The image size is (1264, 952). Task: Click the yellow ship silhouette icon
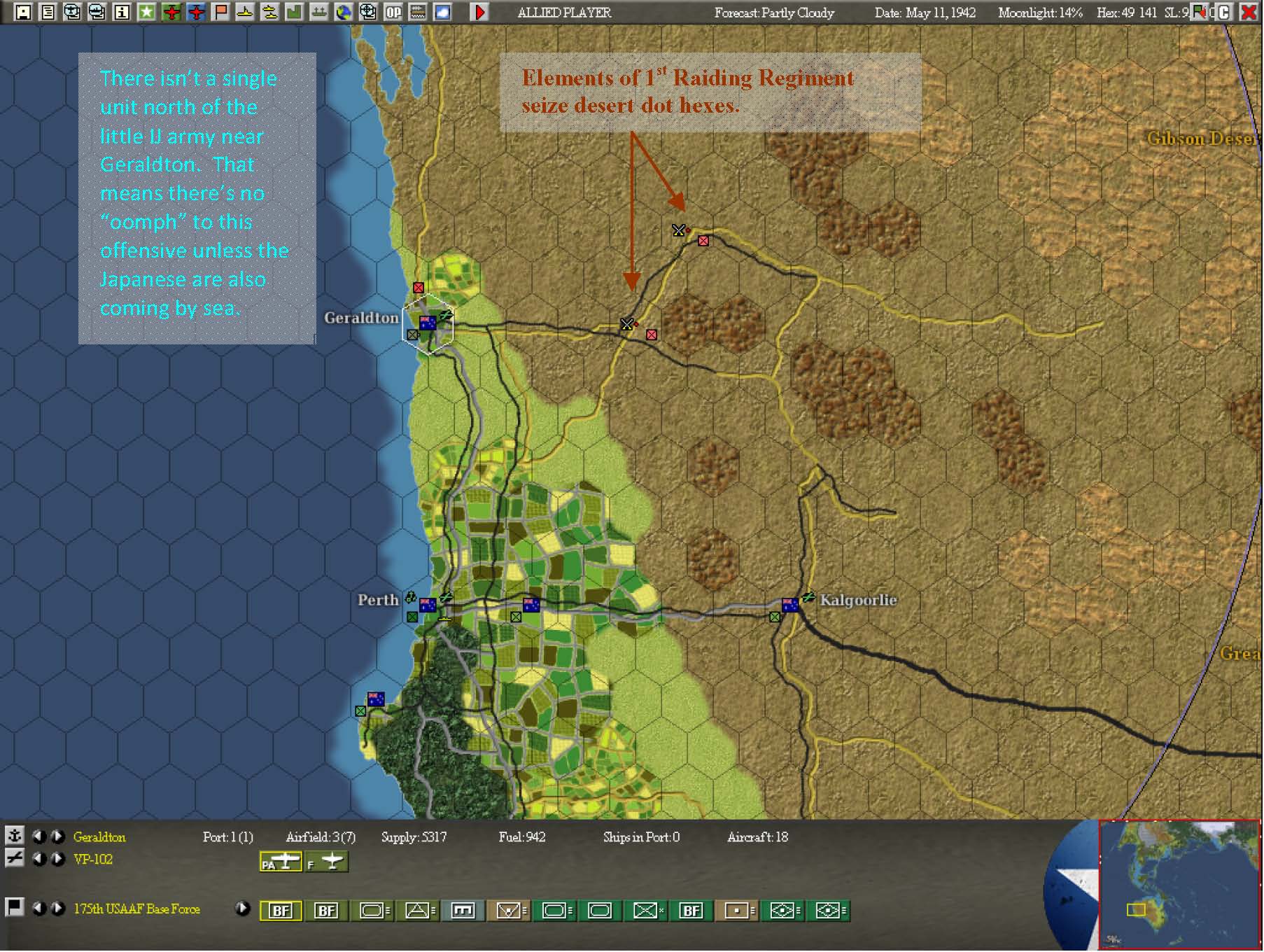[245, 12]
